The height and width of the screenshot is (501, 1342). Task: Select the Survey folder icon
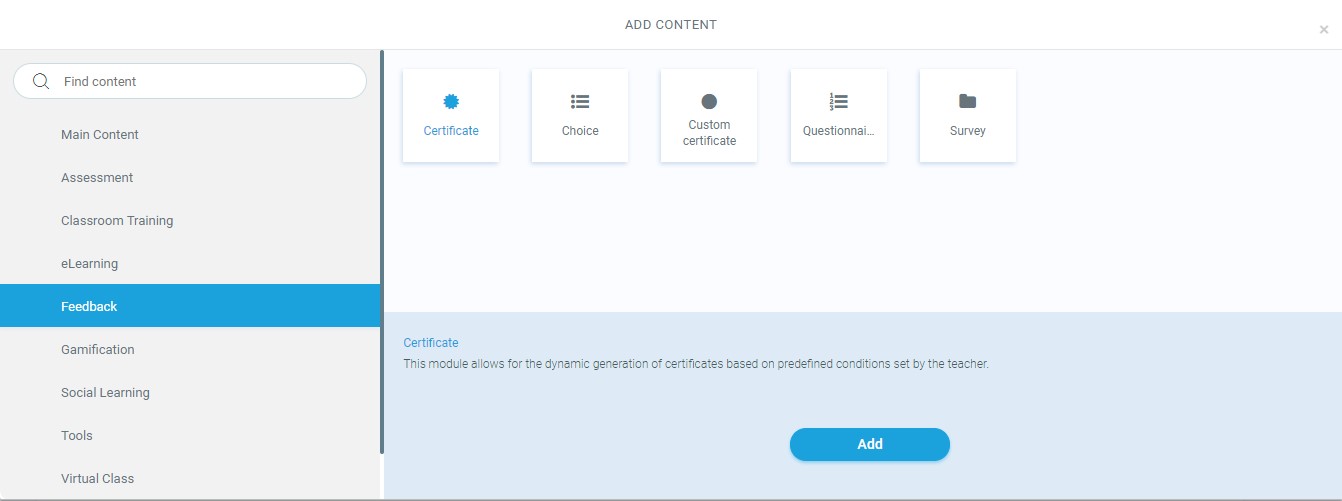967,101
